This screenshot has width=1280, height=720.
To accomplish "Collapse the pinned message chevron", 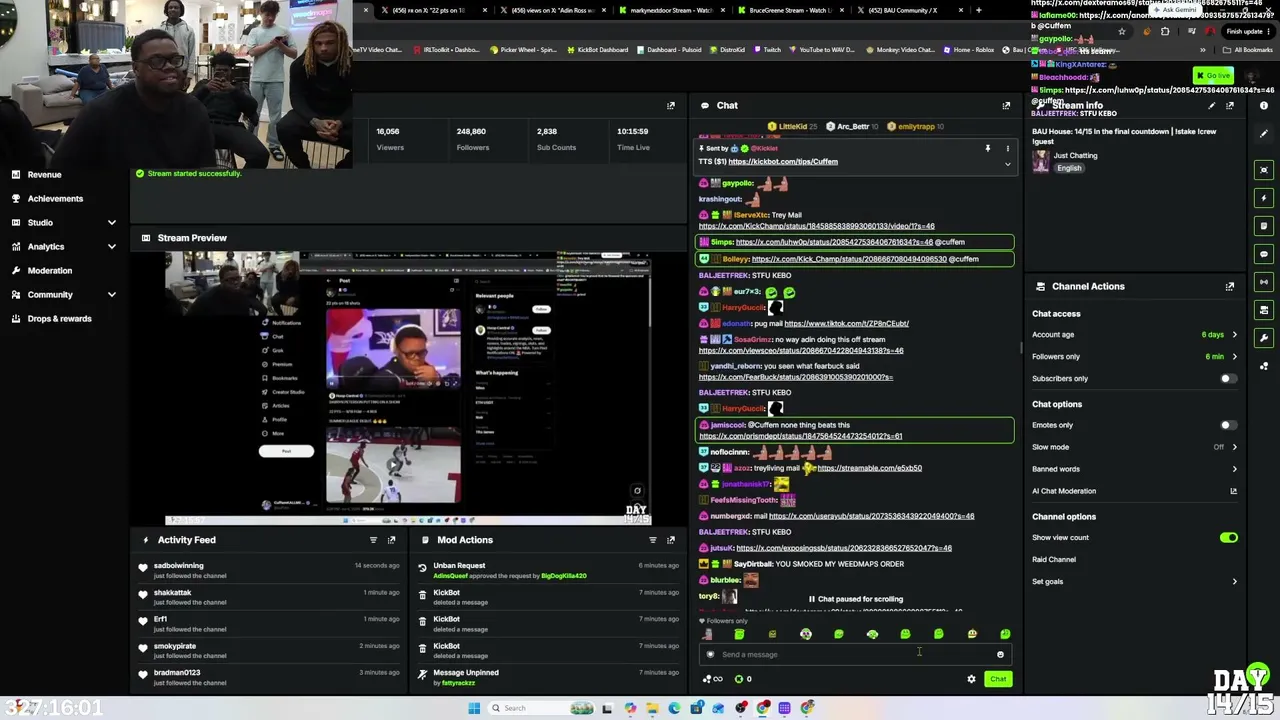I will coord(1007,164).
